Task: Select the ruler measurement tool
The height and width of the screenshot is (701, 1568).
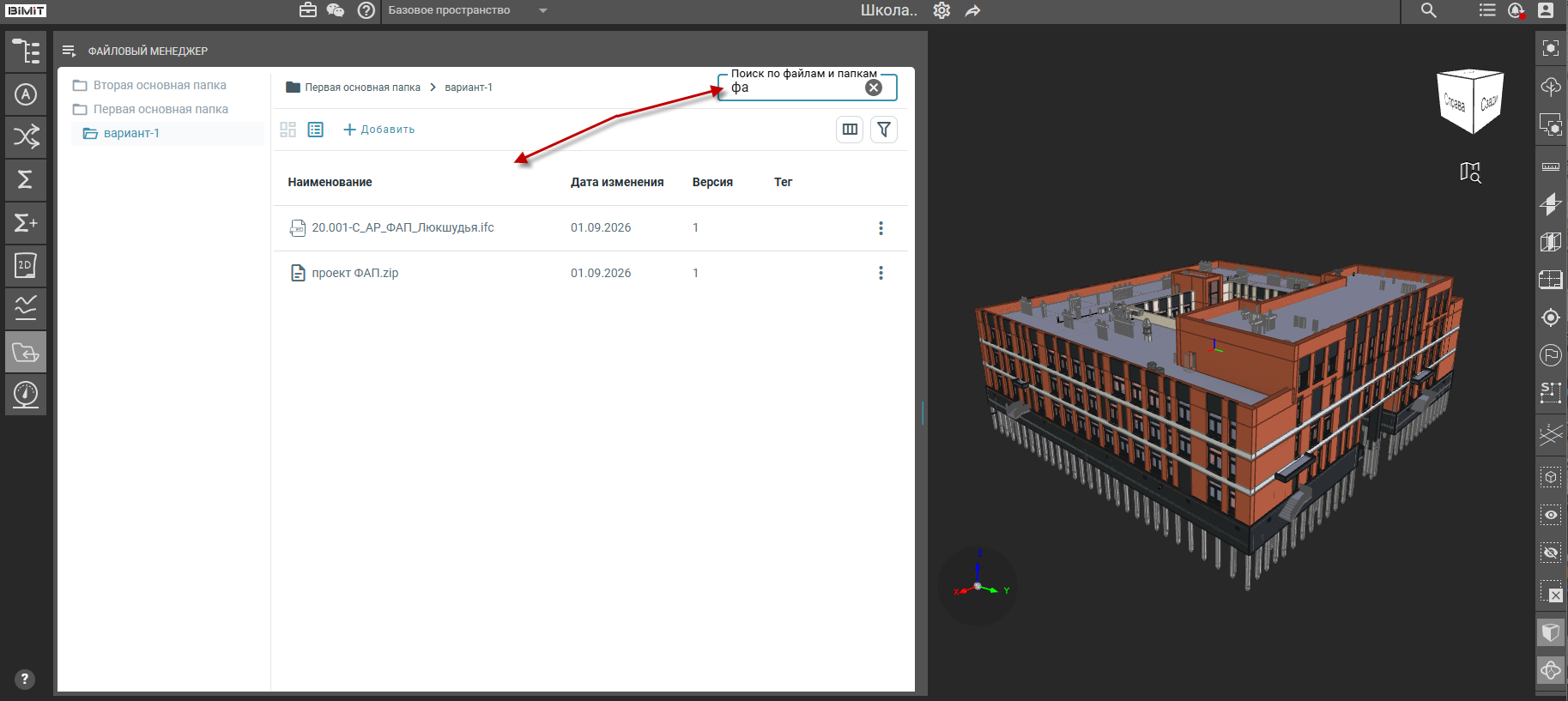Action: tap(1551, 166)
